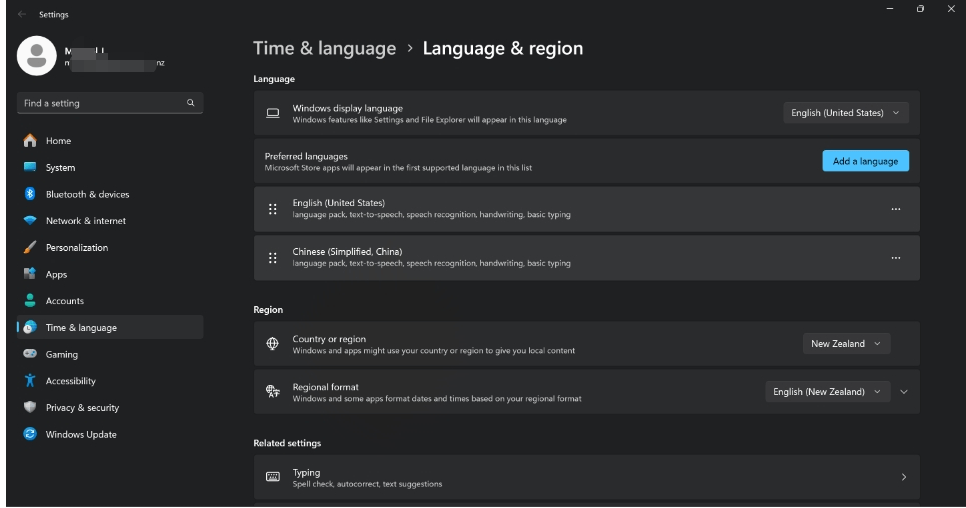
Task: Open more options for Chinese (Simplified, China)
Action: click(x=896, y=258)
